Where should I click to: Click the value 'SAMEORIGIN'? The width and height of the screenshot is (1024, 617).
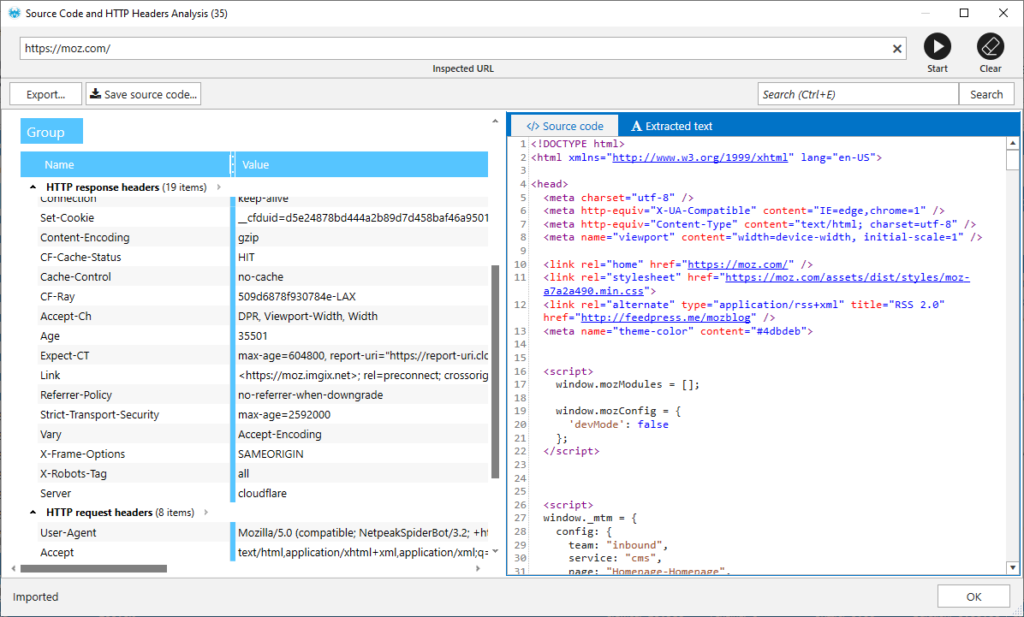(x=270, y=454)
